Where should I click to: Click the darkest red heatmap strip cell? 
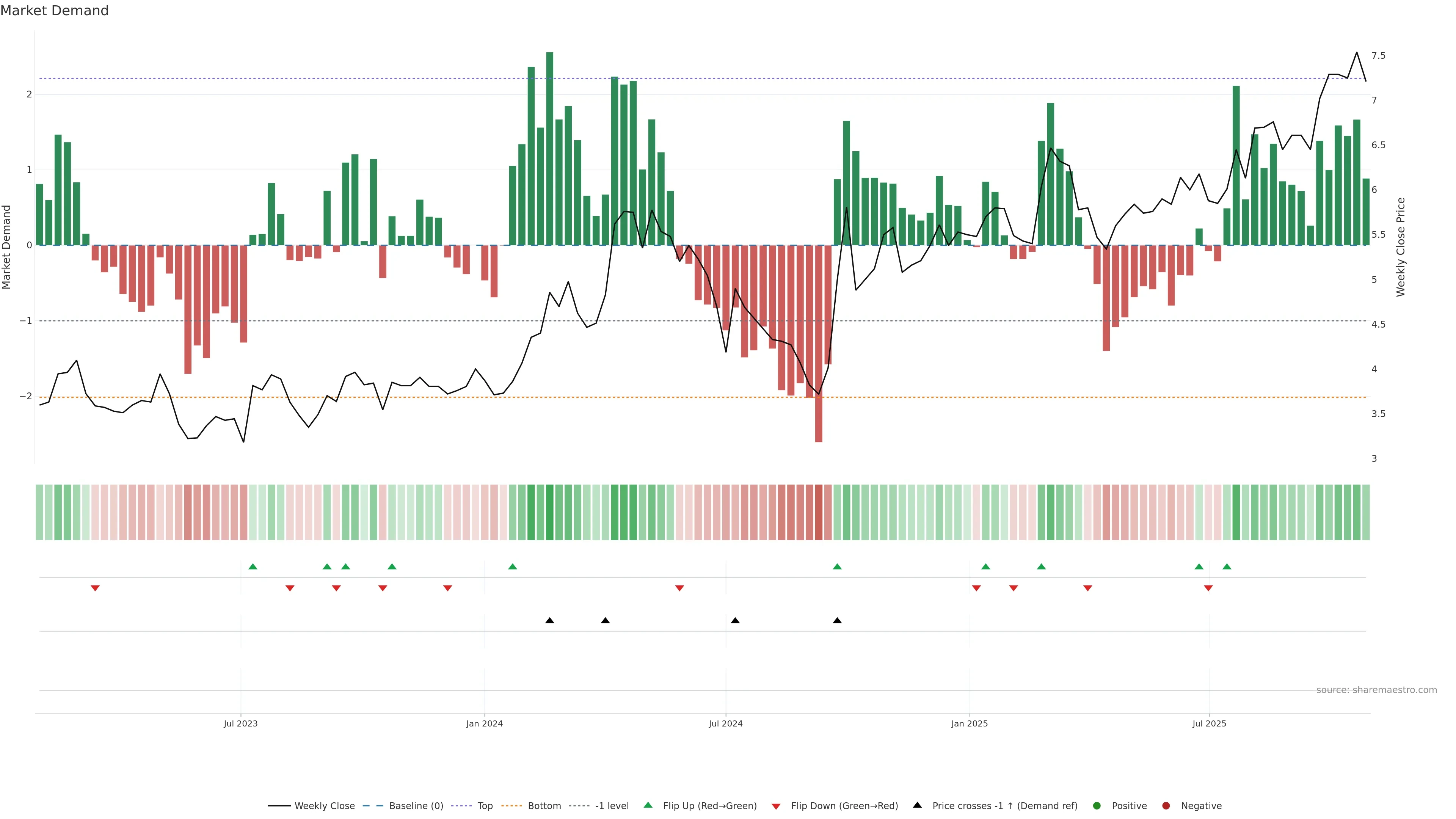tap(819, 512)
